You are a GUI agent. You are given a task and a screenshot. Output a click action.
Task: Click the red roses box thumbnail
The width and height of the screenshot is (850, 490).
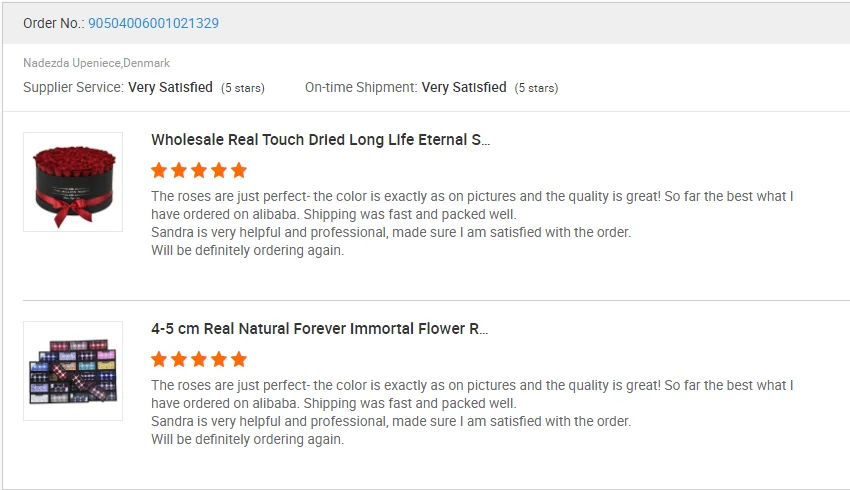pyautogui.click(x=73, y=182)
